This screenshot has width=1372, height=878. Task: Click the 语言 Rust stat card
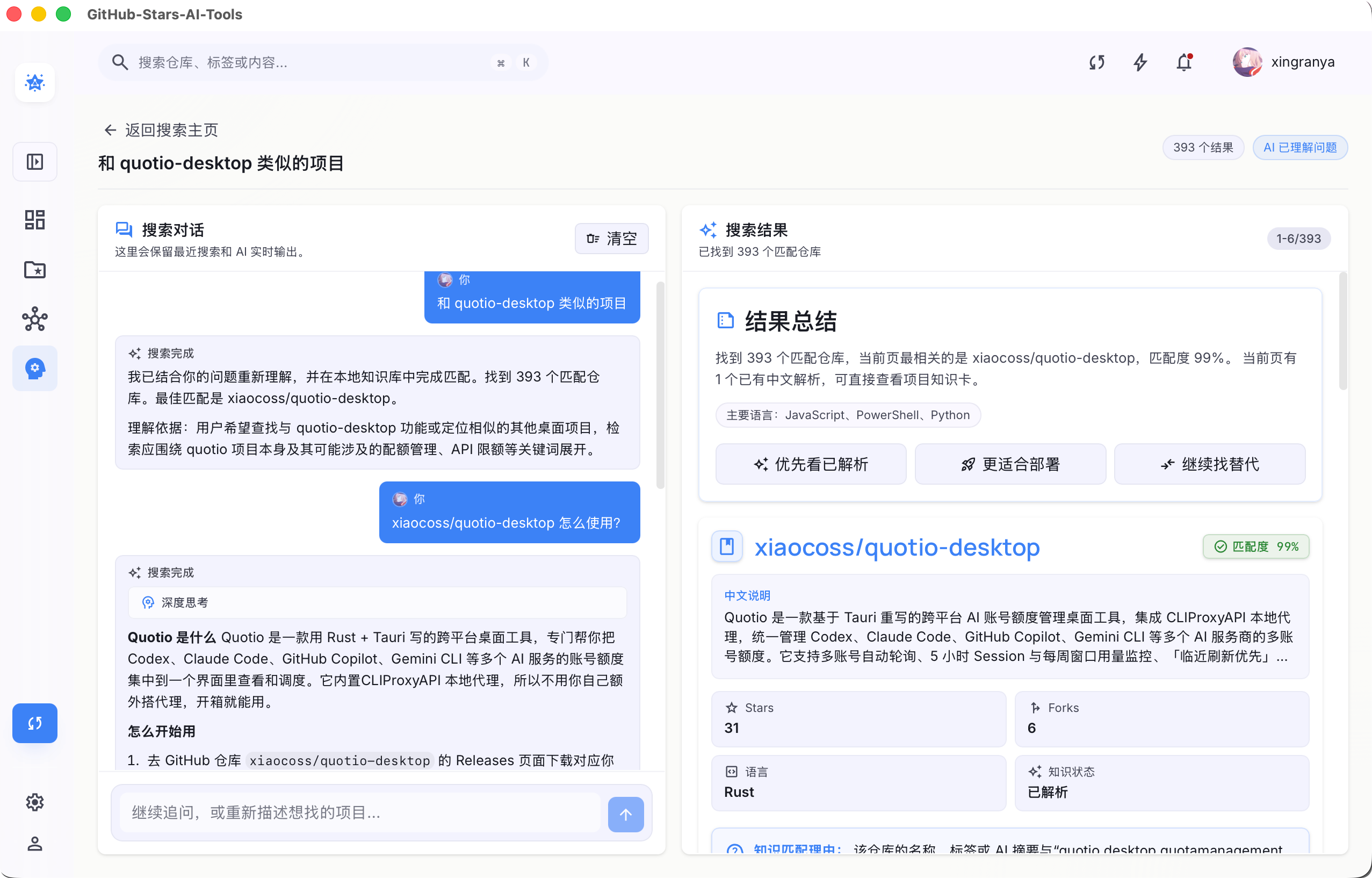click(858, 783)
